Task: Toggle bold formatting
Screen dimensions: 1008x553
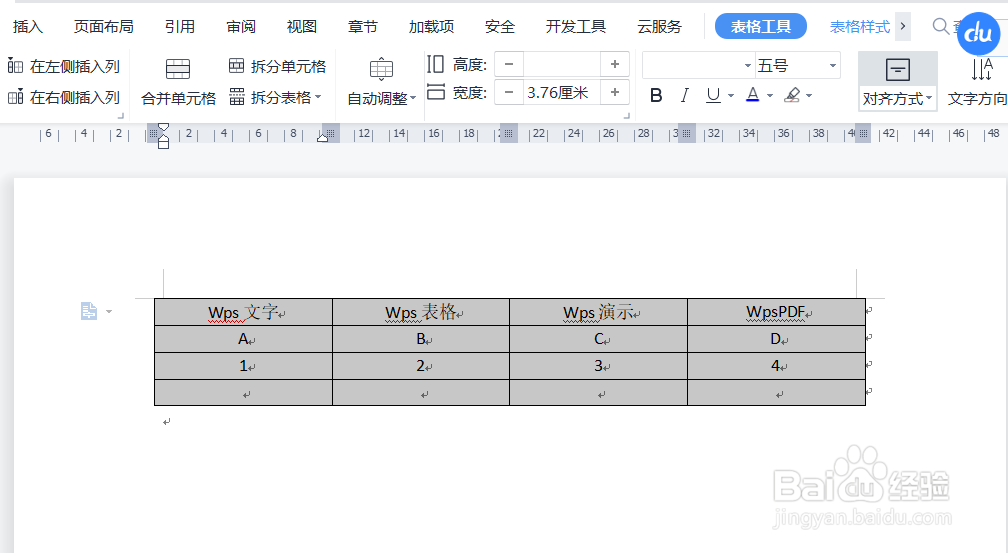Action: point(656,96)
